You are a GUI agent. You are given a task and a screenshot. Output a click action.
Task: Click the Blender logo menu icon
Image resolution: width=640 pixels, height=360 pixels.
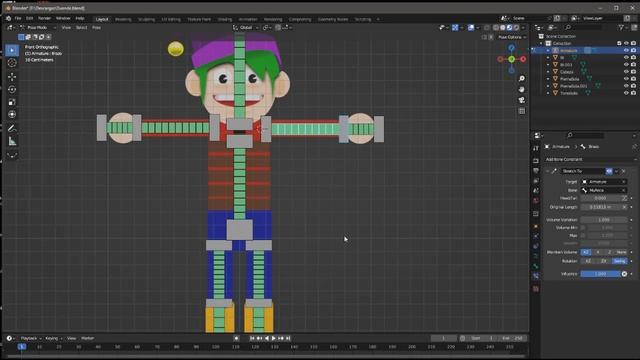point(8,18)
